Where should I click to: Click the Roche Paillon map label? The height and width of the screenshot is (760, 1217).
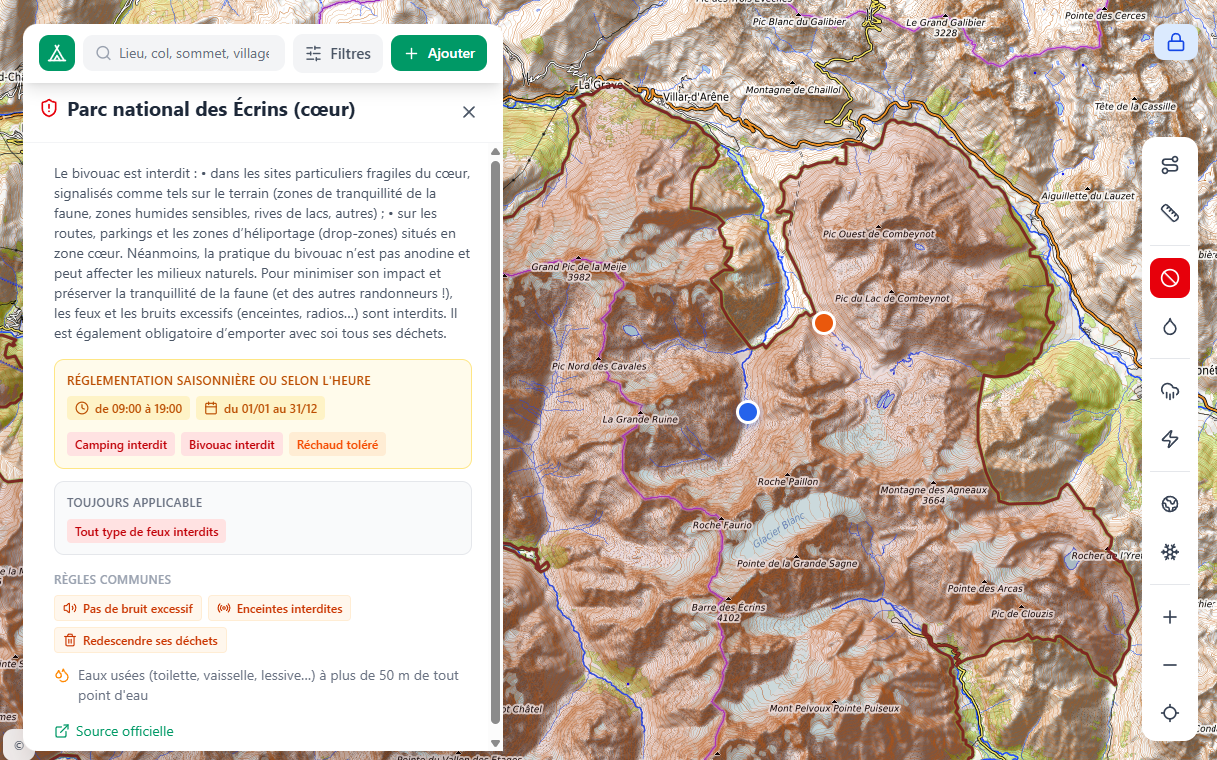pyautogui.click(x=788, y=481)
